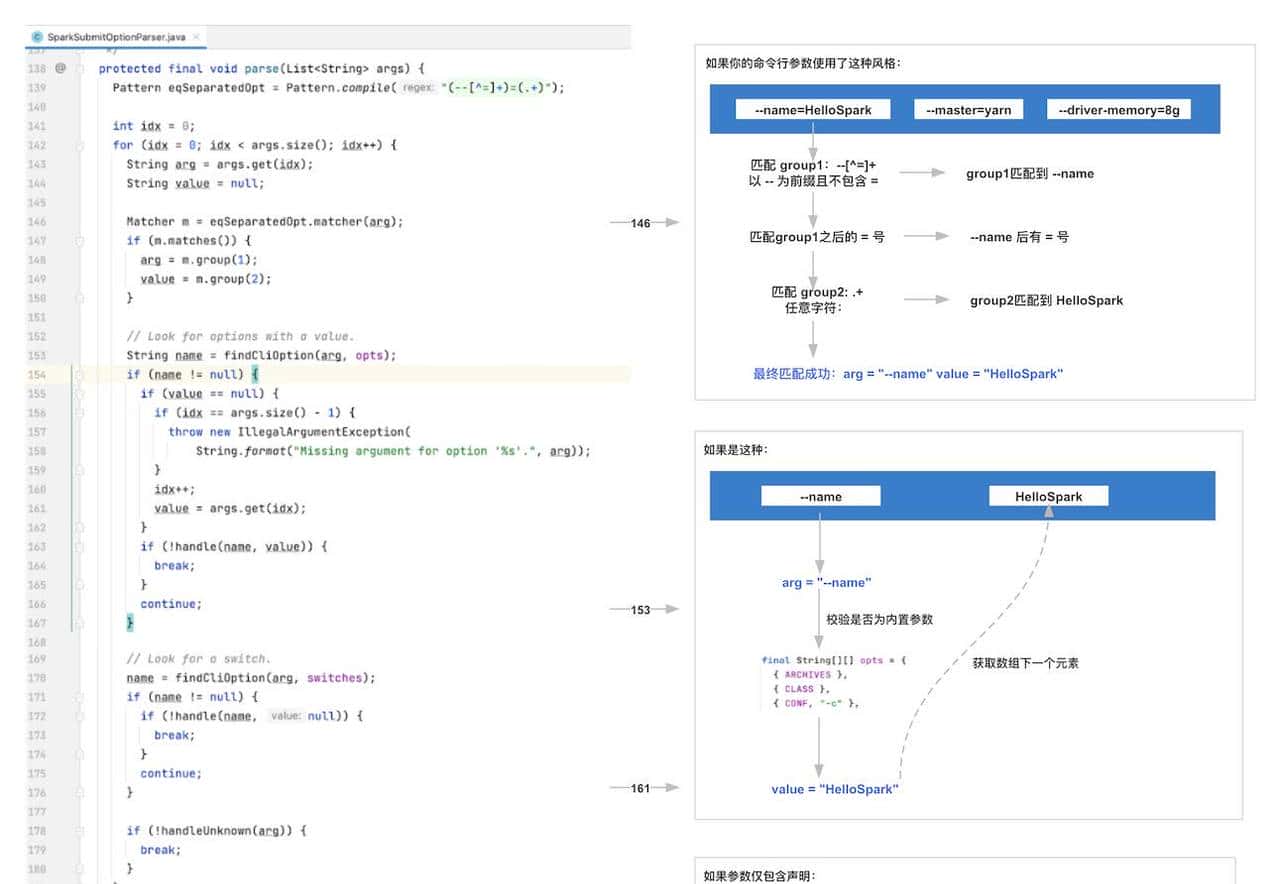Switch to the SparkSubmitOptionParser.java tab
Image resolution: width=1280 pixels, height=884 pixels.
coord(120,35)
